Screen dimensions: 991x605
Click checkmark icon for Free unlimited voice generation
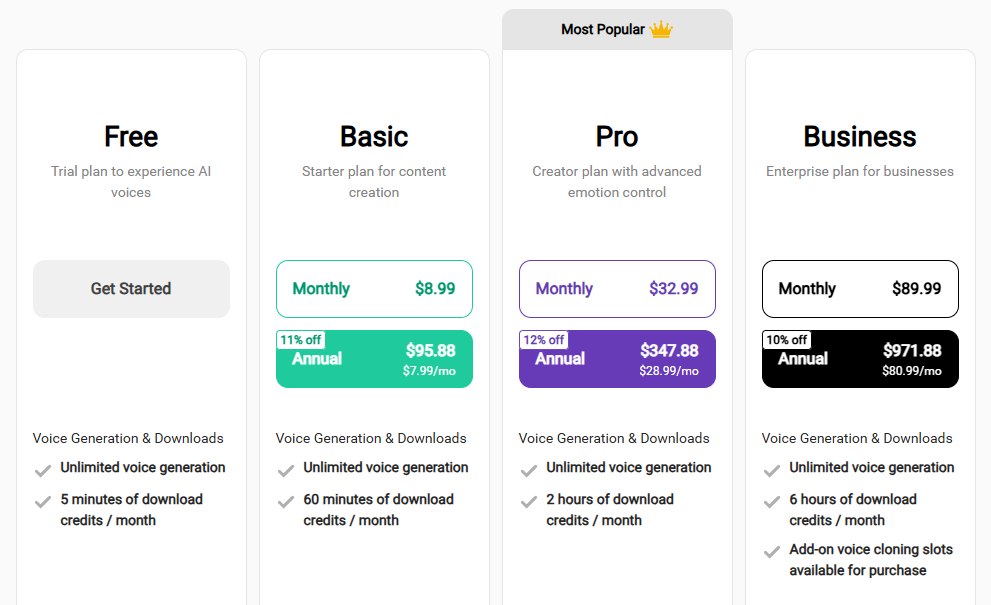43,470
